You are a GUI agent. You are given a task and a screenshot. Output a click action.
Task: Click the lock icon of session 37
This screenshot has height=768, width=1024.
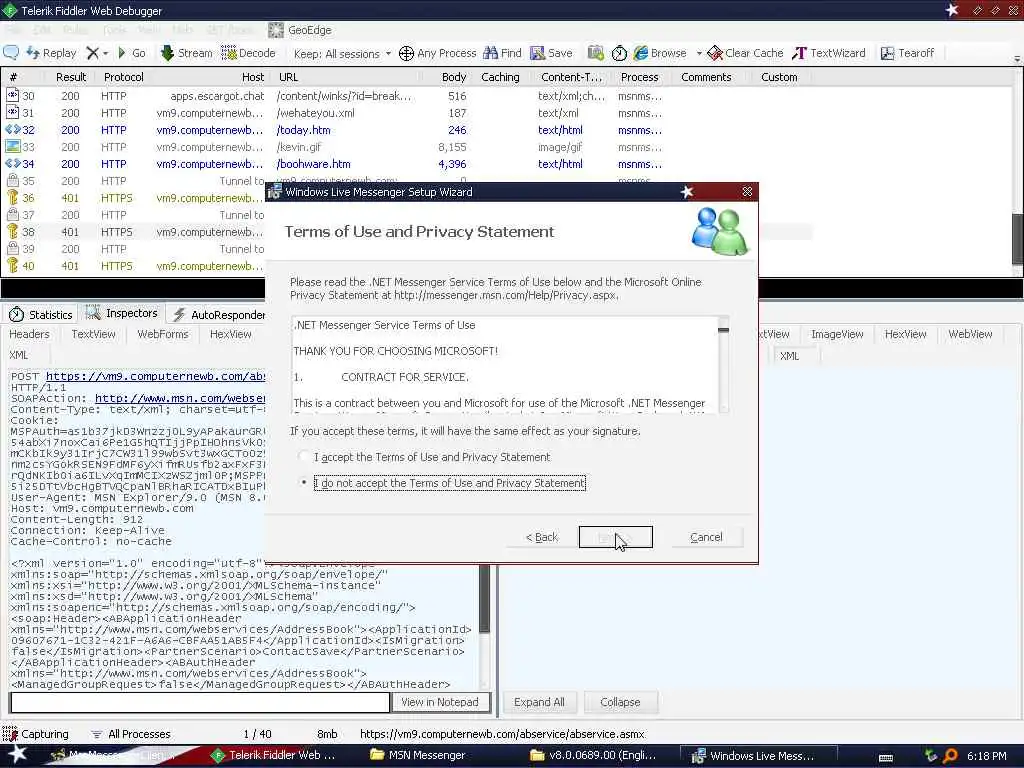tap(12, 214)
